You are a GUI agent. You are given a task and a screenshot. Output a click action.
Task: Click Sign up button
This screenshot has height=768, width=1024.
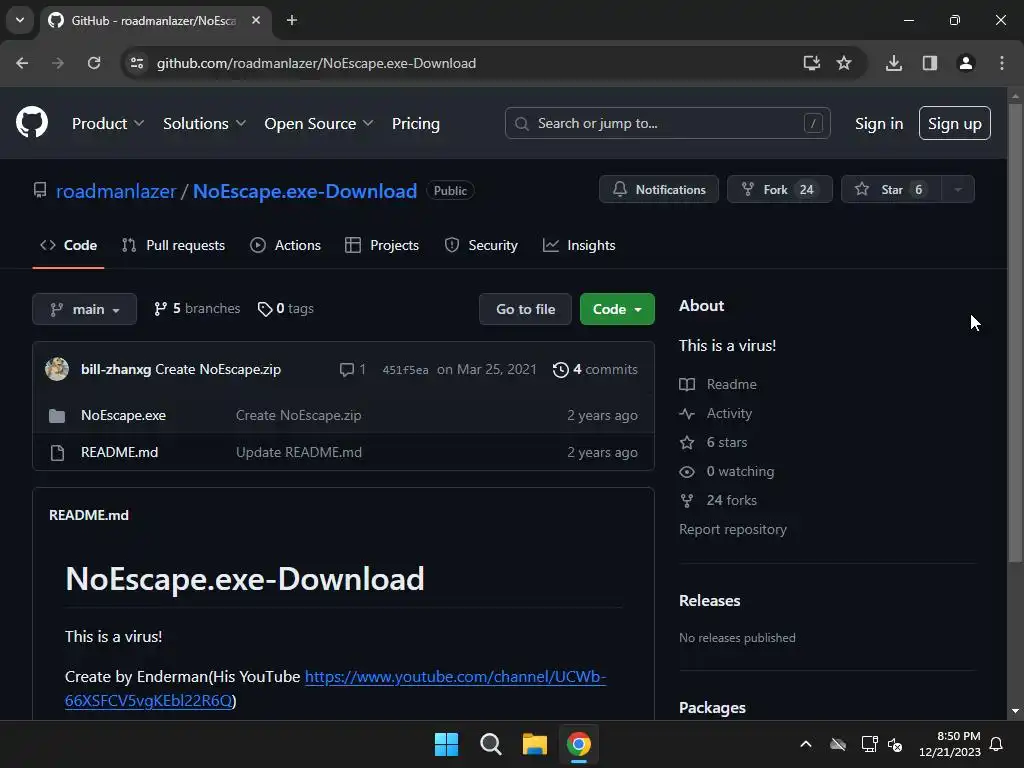955,123
